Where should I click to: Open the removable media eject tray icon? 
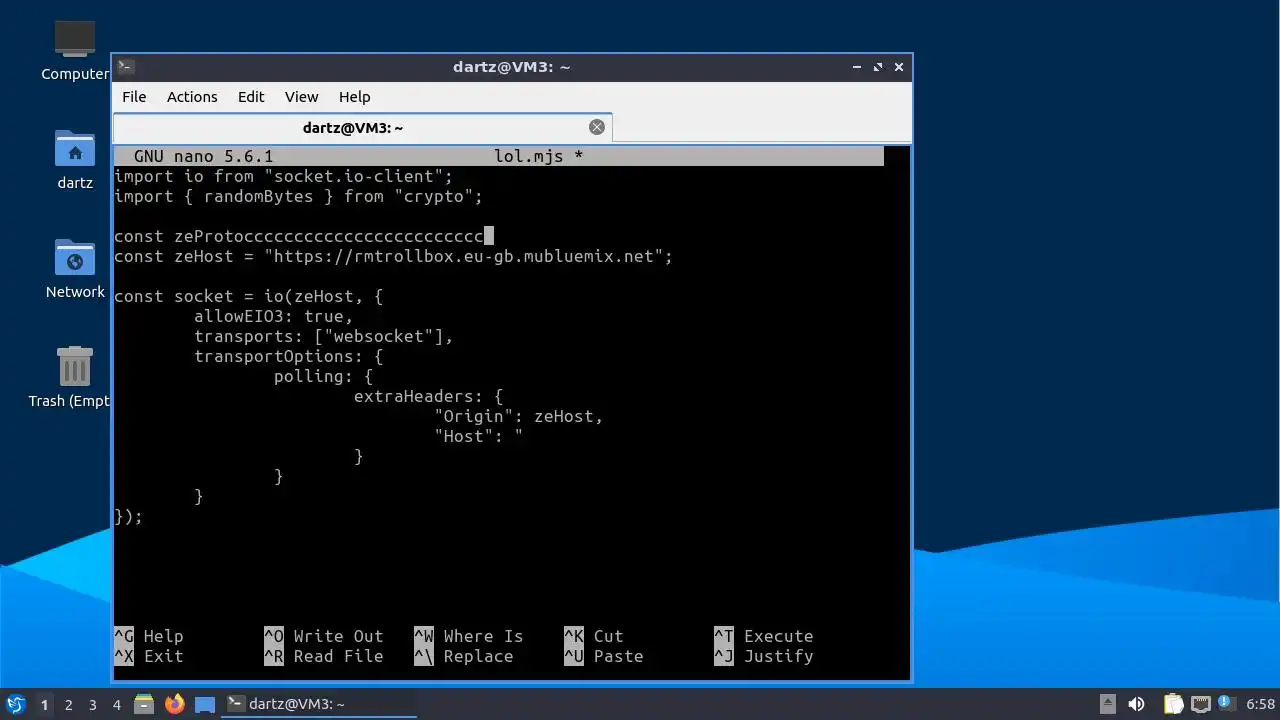1108,704
